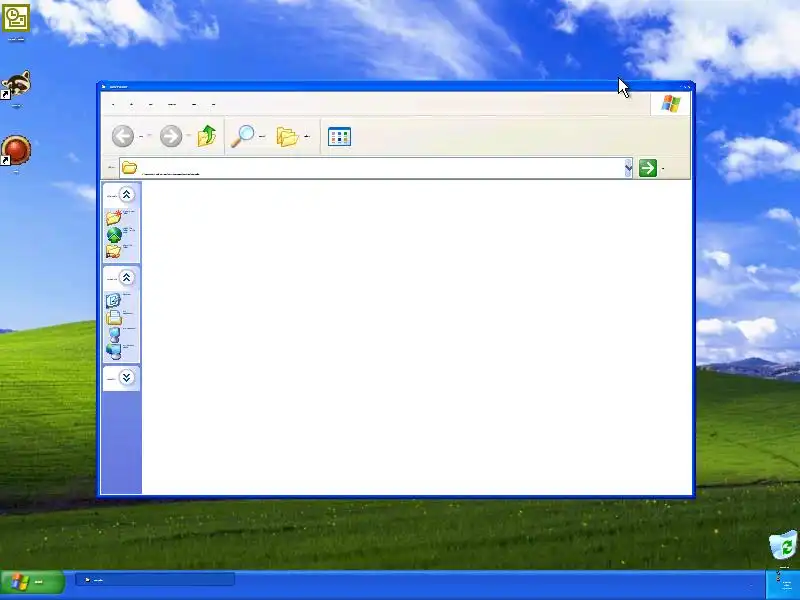This screenshot has height=600, width=800.
Task: Open the documents folder icon in Other Places
Action: click(114, 317)
